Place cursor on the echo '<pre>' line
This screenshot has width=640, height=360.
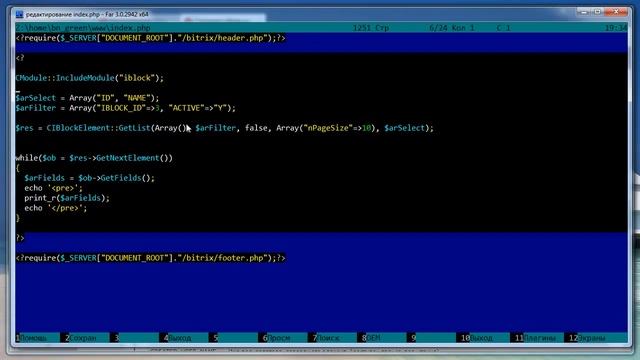[53, 188]
